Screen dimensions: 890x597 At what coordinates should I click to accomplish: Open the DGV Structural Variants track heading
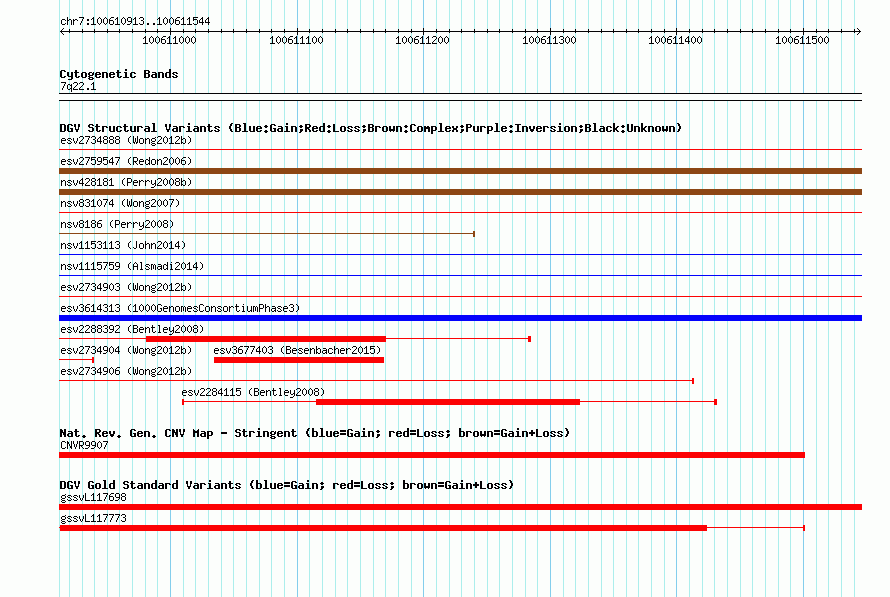pyautogui.click(x=371, y=128)
